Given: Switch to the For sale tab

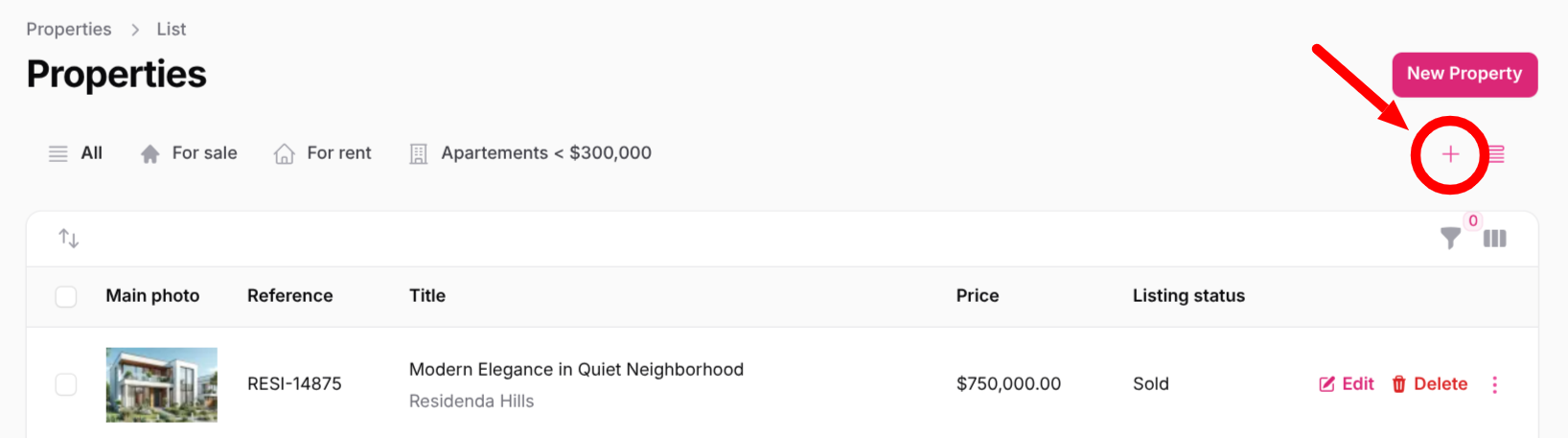Looking at the screenshot, I should (190, 153).
